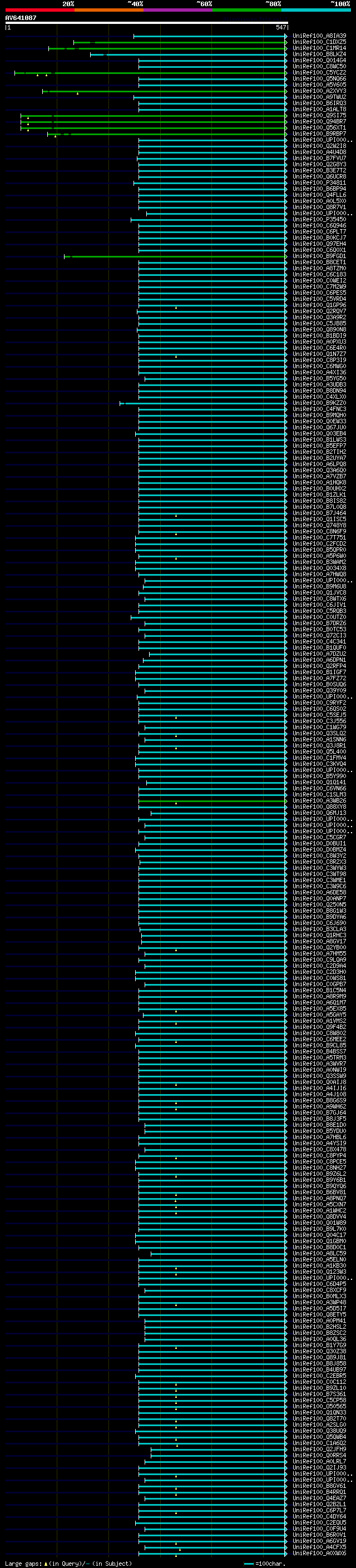Select hit UniRef100_Q67JU0
The image size is (356, 1568).
tap(319, 427)
